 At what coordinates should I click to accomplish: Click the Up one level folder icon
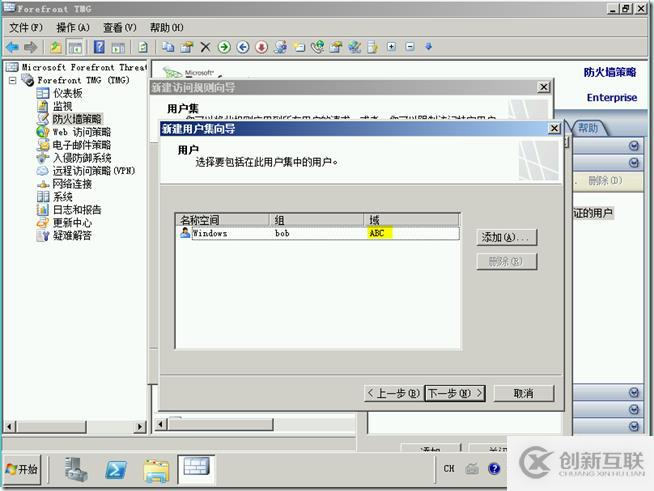click(56, 47)
